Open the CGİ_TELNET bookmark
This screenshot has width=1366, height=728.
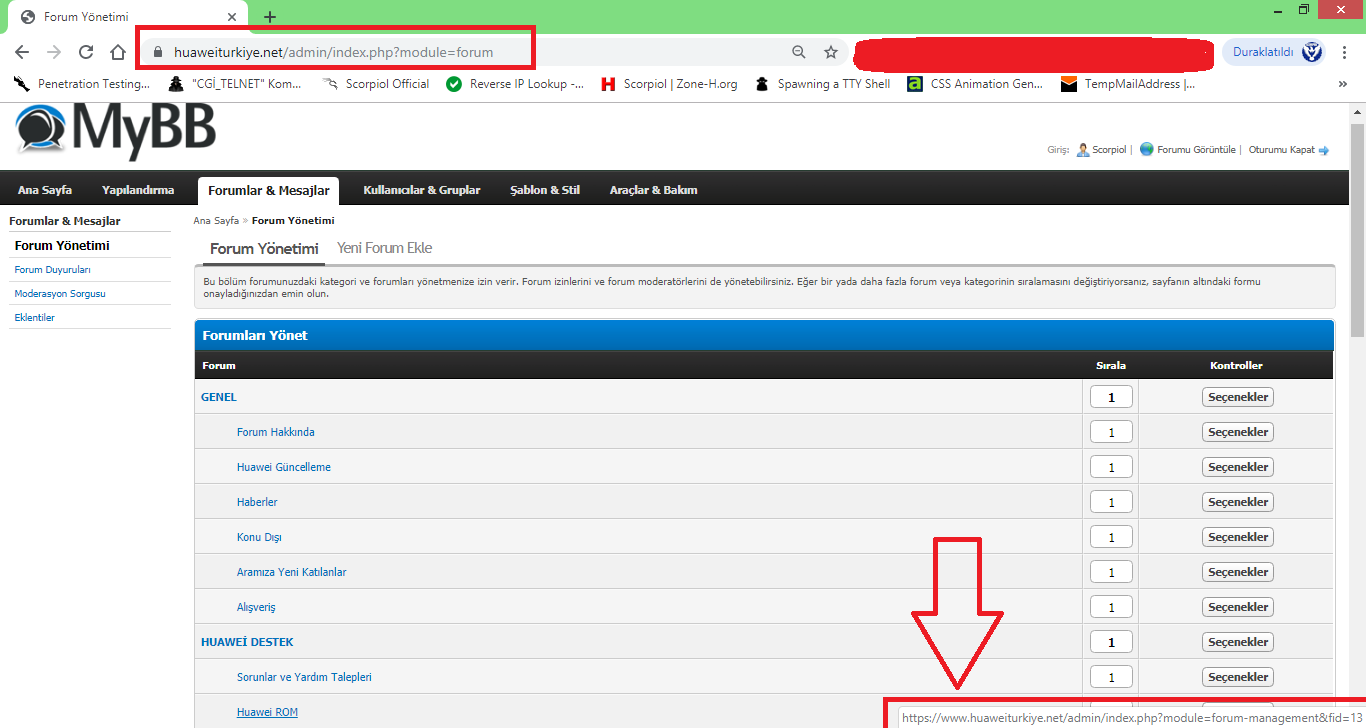(x=235, y=84)
